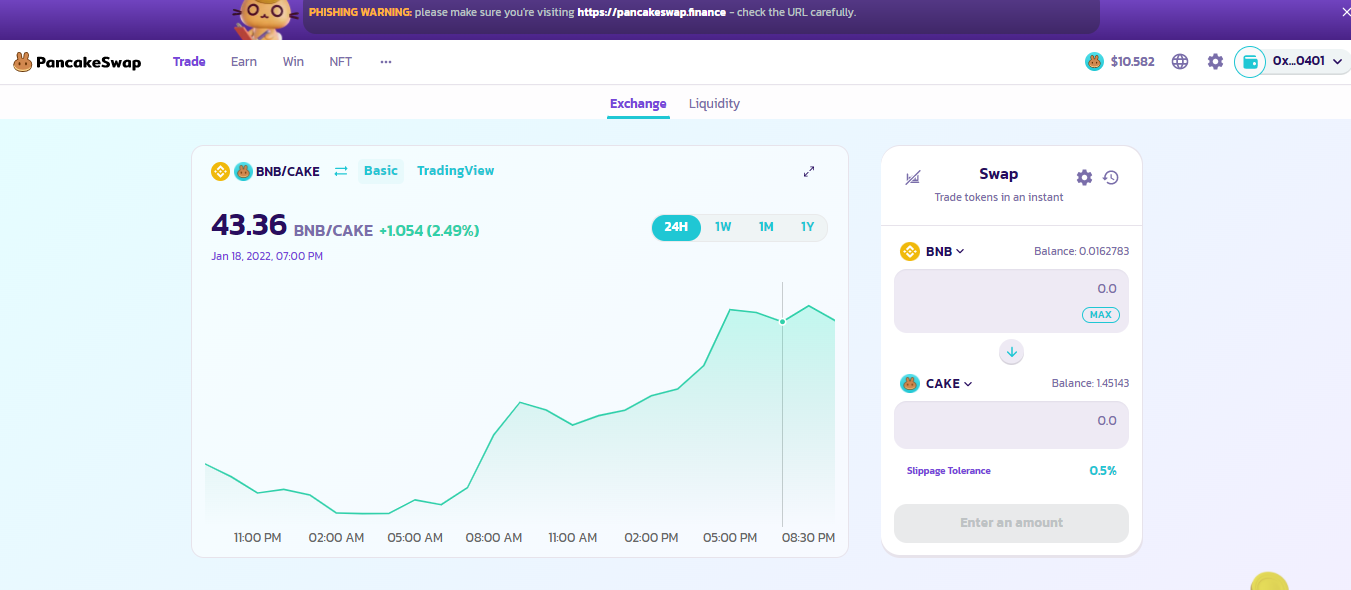Open the NFT menu
The image size is (1351, 590).
click(x=341, y=62)
